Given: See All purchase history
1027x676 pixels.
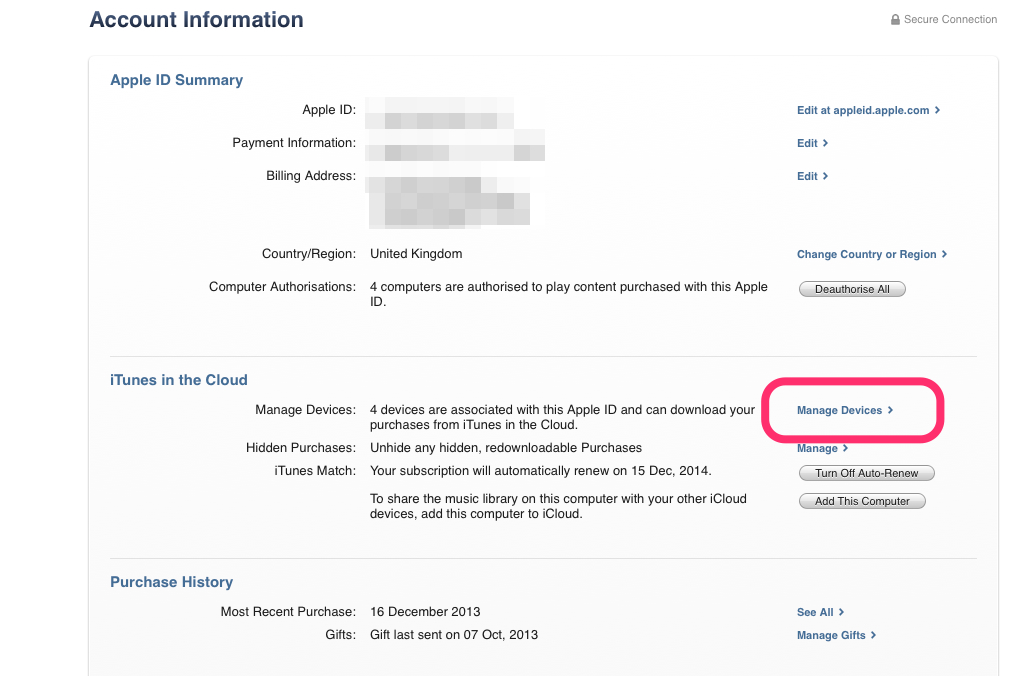Looking at the screenshot, I should 814,612.
